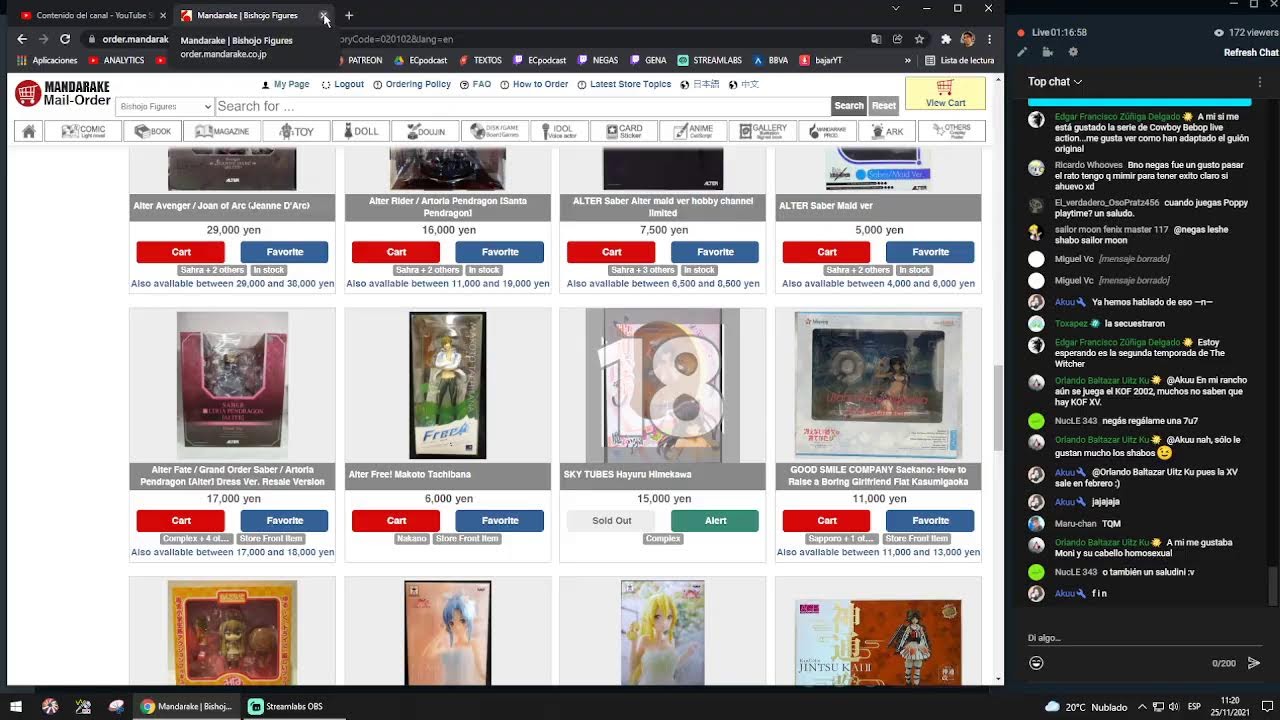Open the Saber Artoria Pendragon Alter Dress thumbnail
Viewport: 1280px width, 720px height.
pos(232,385)
